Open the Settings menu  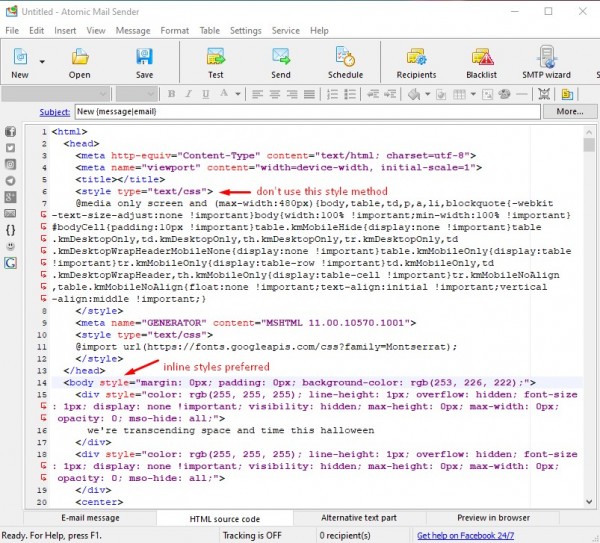pyautogui.click(x=246, y=31)
